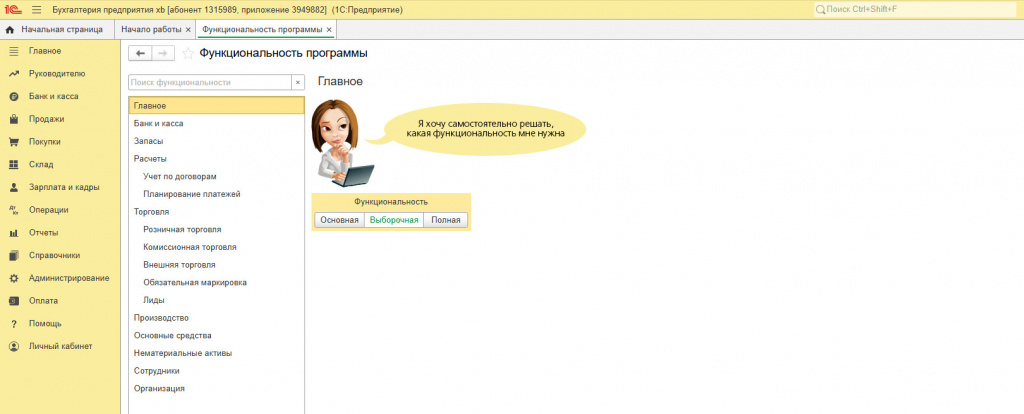This screenshot has width=1024, height=414.
Task: Click the home icon on Начальная страница tab
Action: (x=10, y=30)
